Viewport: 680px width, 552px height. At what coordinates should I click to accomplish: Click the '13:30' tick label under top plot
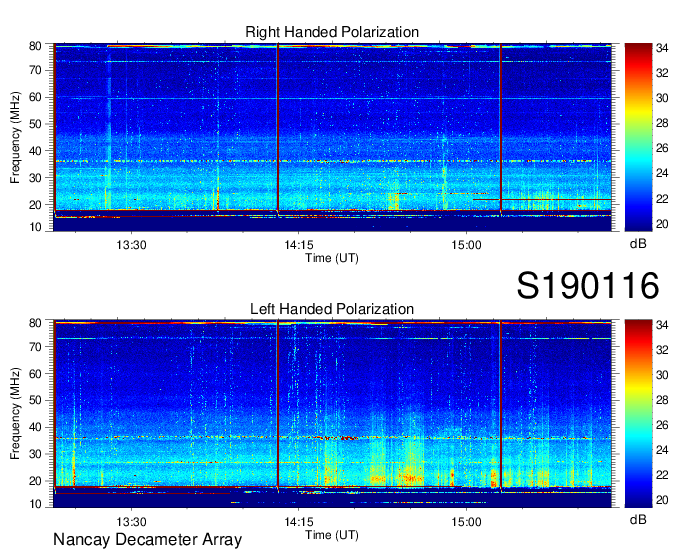(x=131, y=245)
